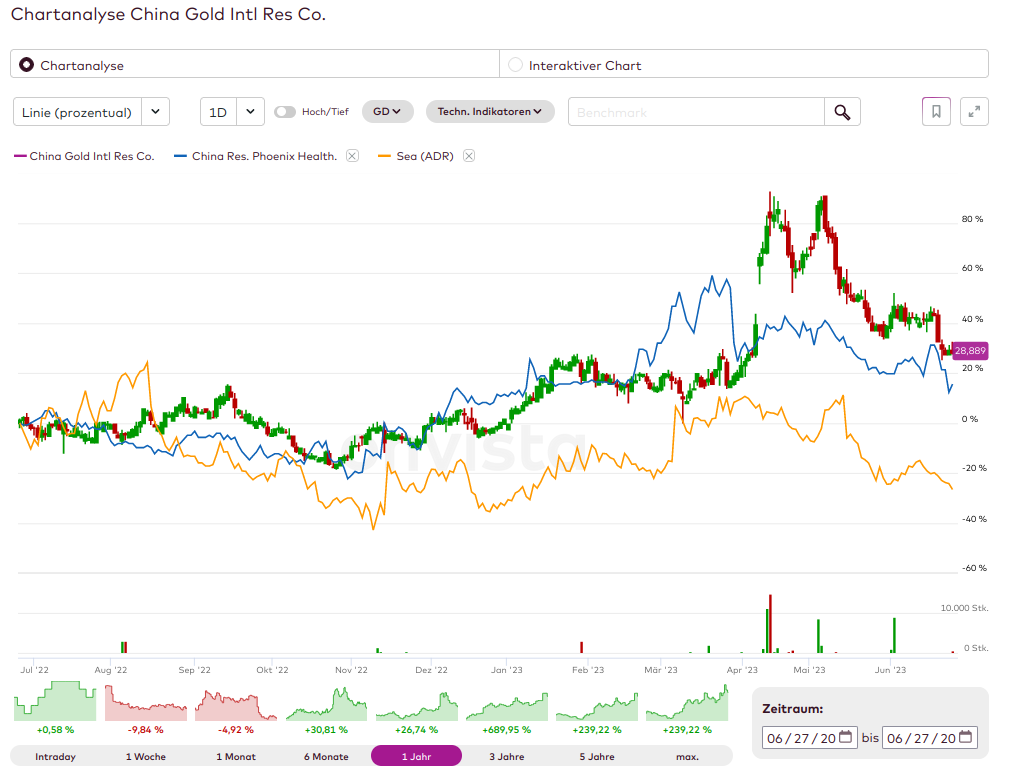The height and width of the screenshot is (771, 1027).
Task: Select the 1 Monat time range
Action: 234,756
